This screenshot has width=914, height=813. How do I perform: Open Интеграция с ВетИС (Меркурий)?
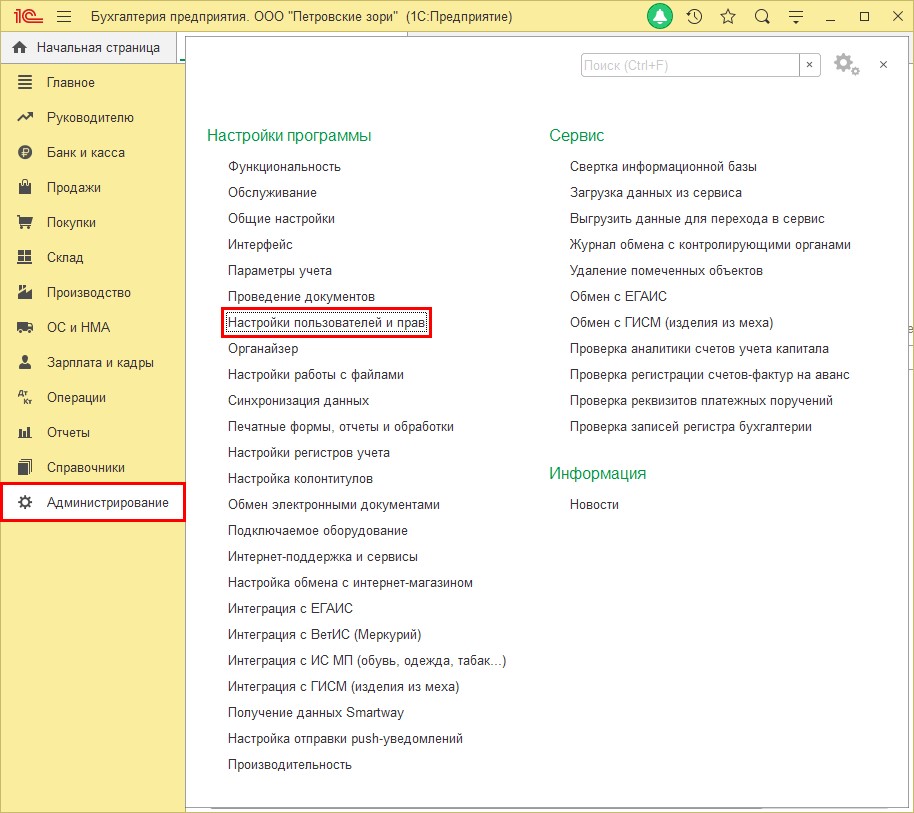tap(324, 635)
